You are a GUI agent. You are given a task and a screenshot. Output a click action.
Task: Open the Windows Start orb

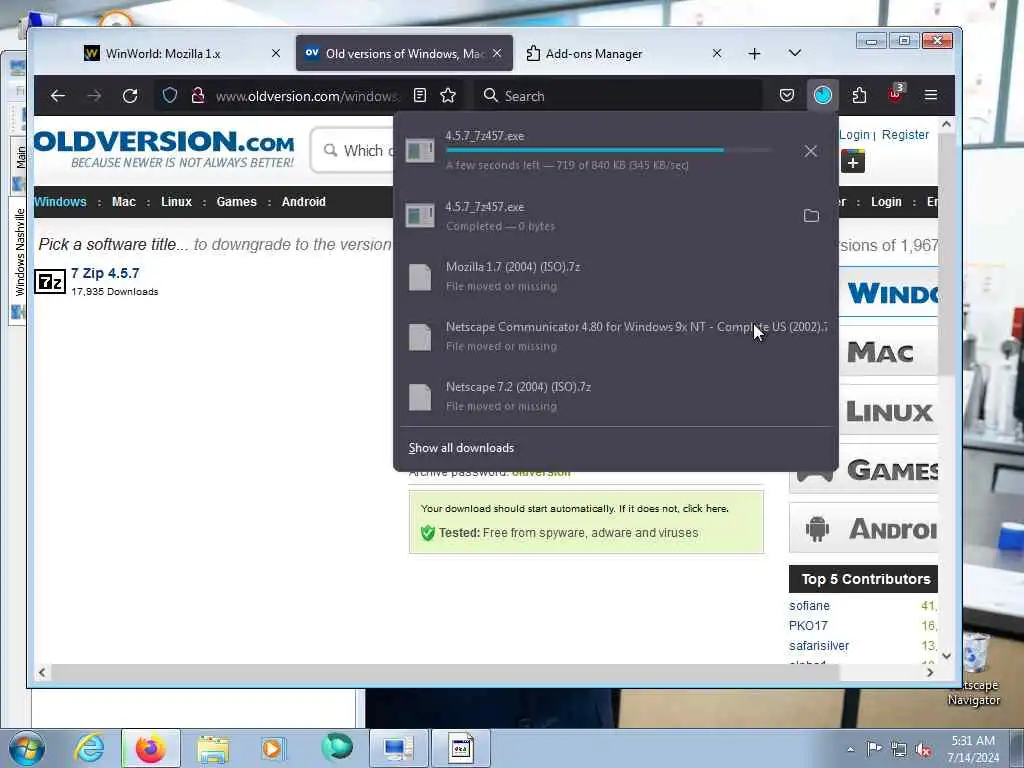(x=27, y=748)
